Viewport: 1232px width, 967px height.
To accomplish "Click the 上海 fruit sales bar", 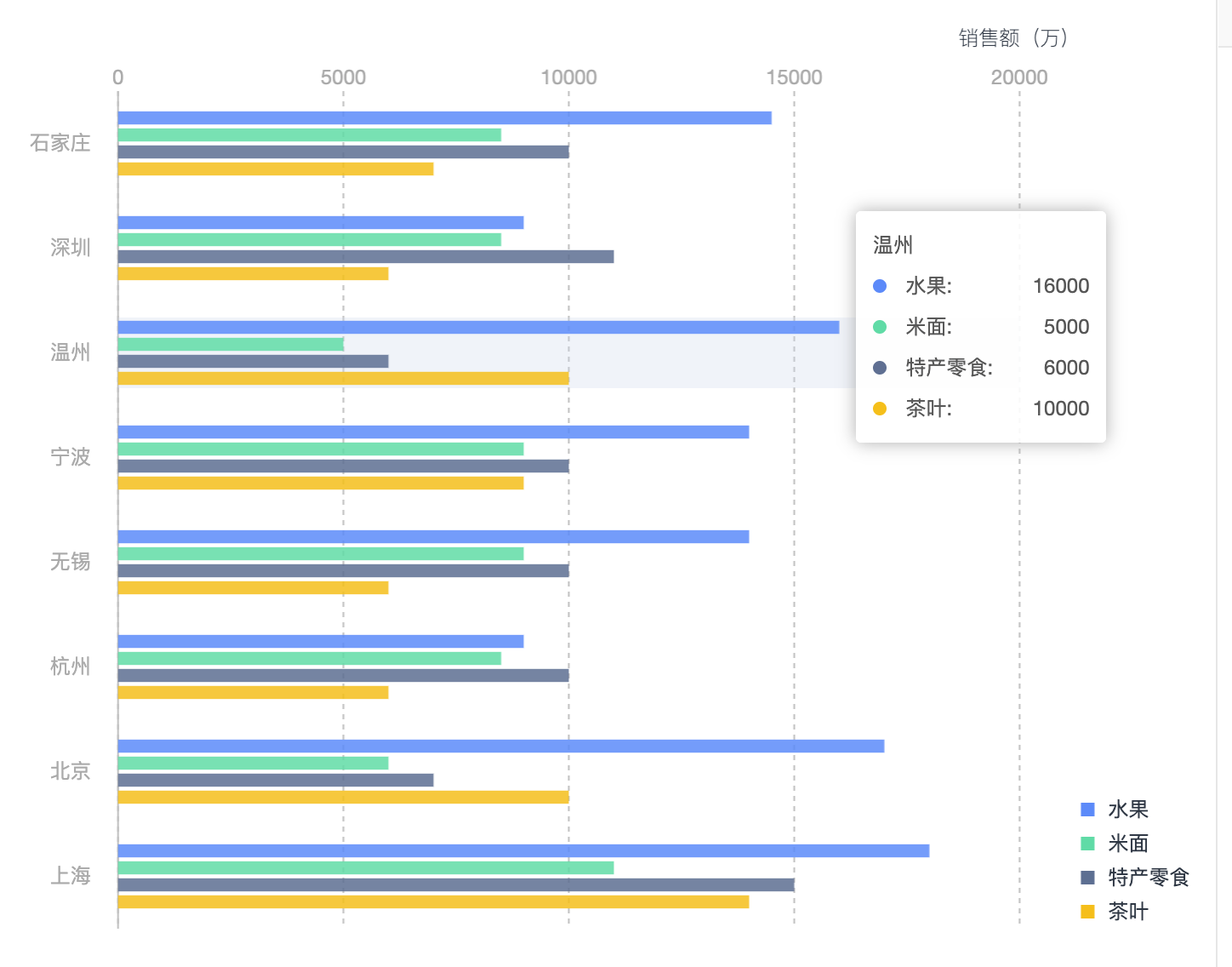I will click(510, 849).
